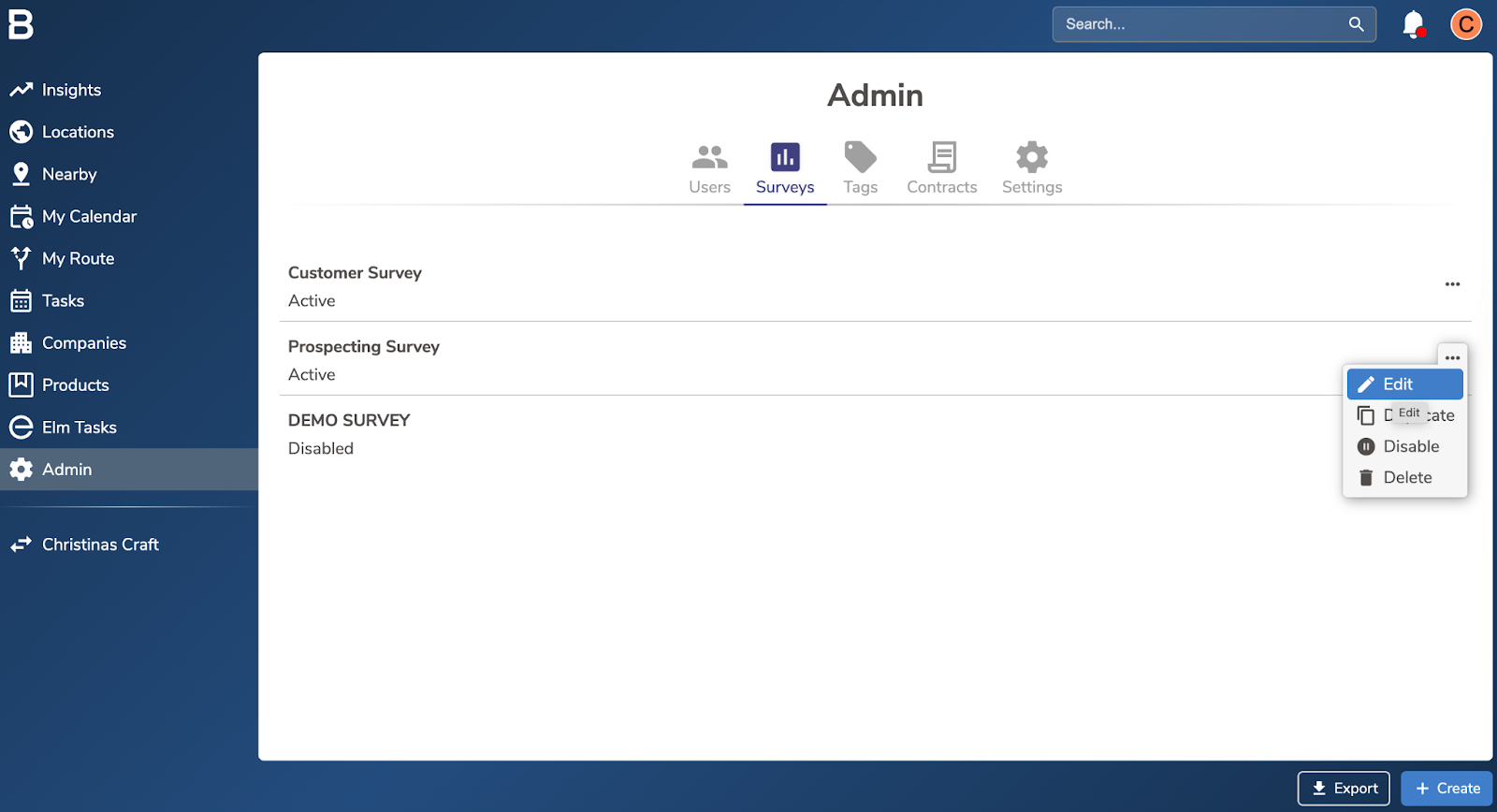Image resolution: width=1497 pixels, height=812 pixels.
Task: Open the user profile avatar
Action: pos(1465,24)
